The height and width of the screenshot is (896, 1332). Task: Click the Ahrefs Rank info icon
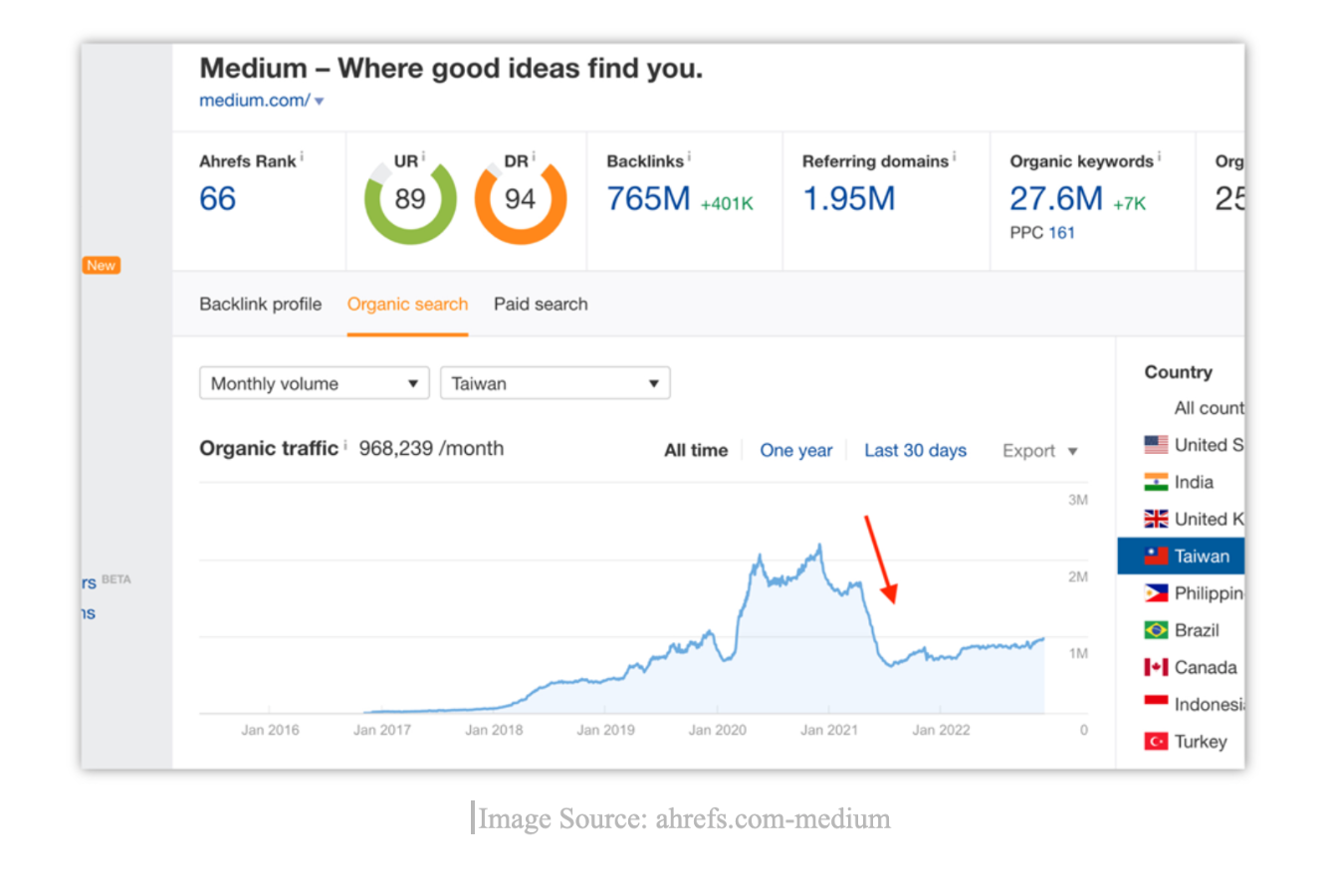[x=302, y=157]
